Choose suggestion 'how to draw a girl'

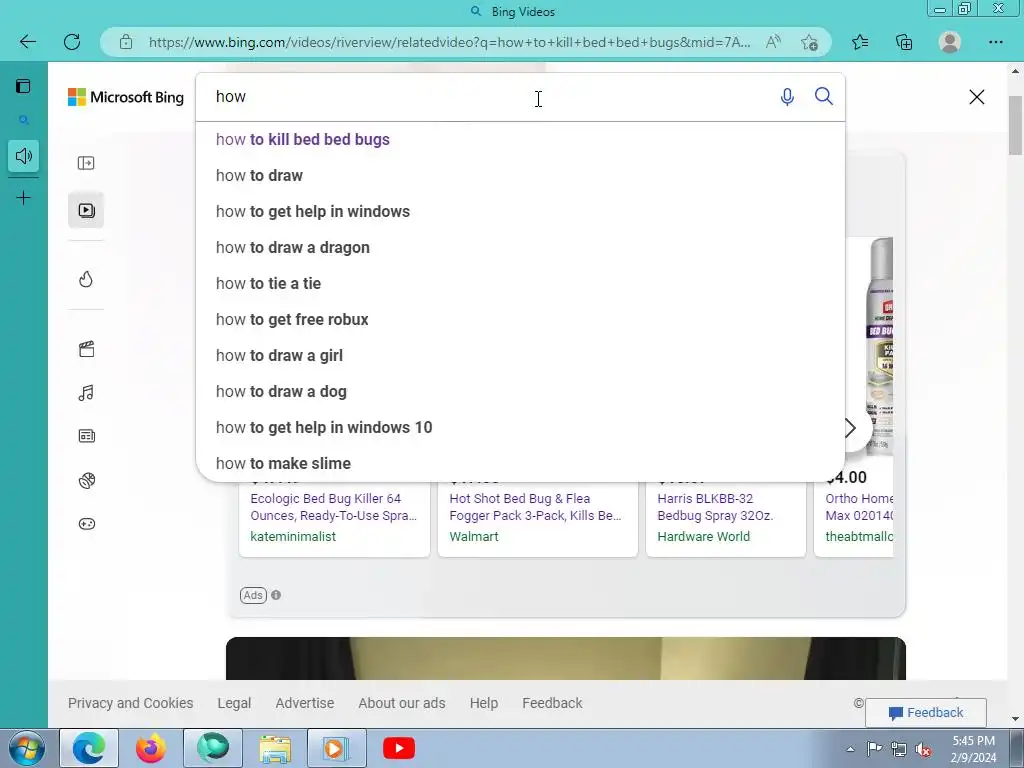(x=520, y=355)
